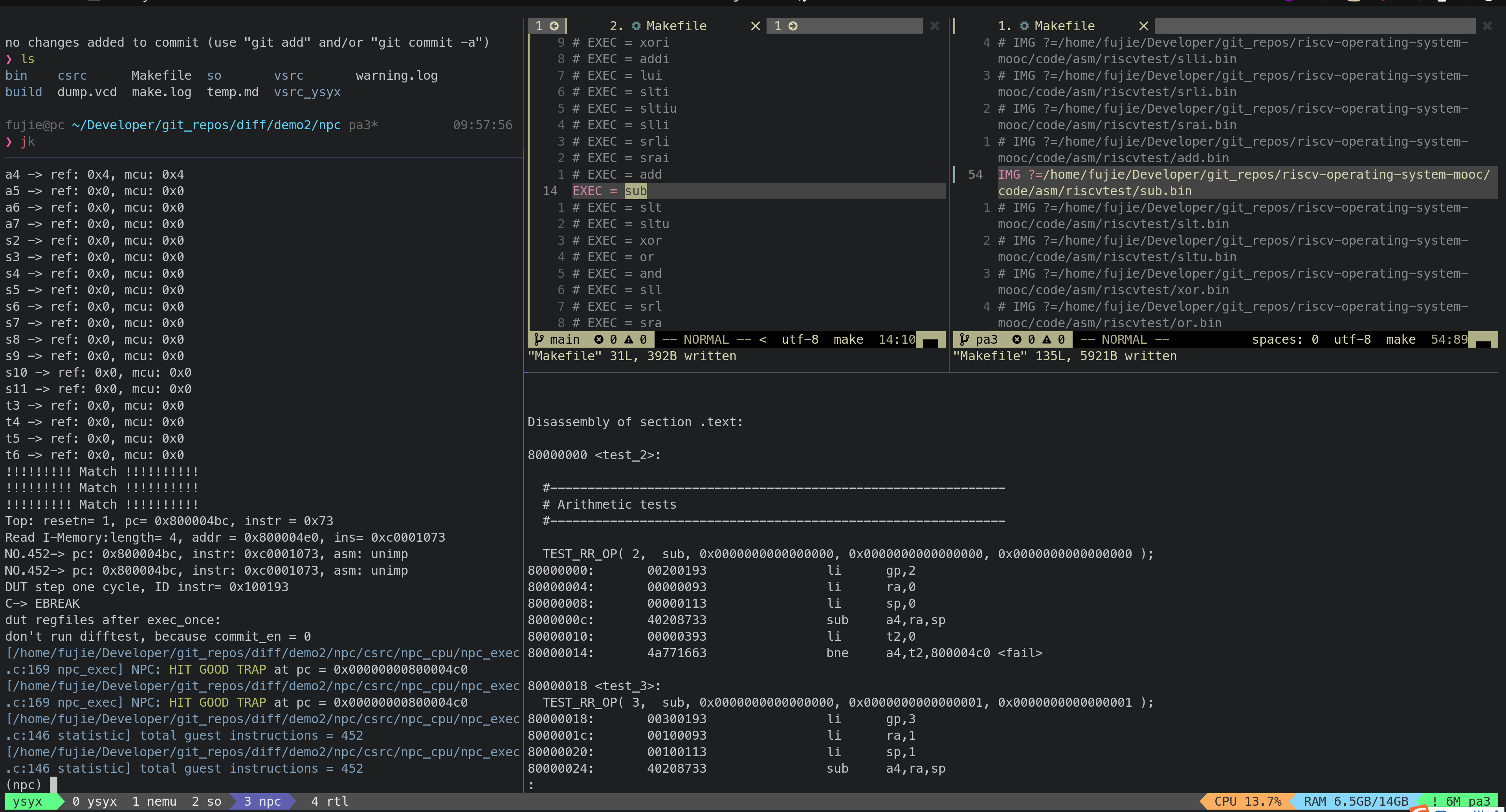Click the error count icon in the right pane's statusline
The height and width of the screenshot is (812, 1506).
click(x=1017, y=339)
